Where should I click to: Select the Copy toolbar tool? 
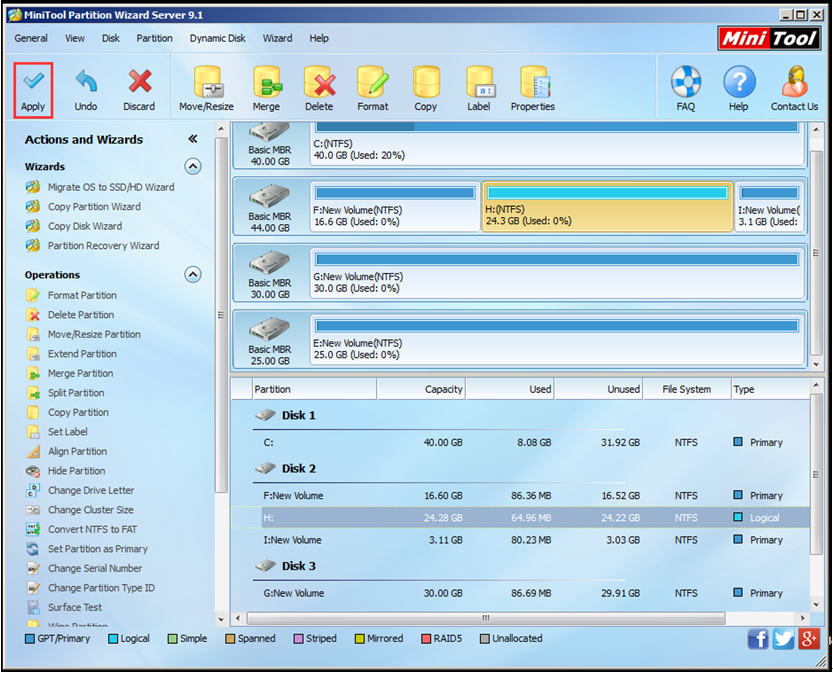point(426,89)
